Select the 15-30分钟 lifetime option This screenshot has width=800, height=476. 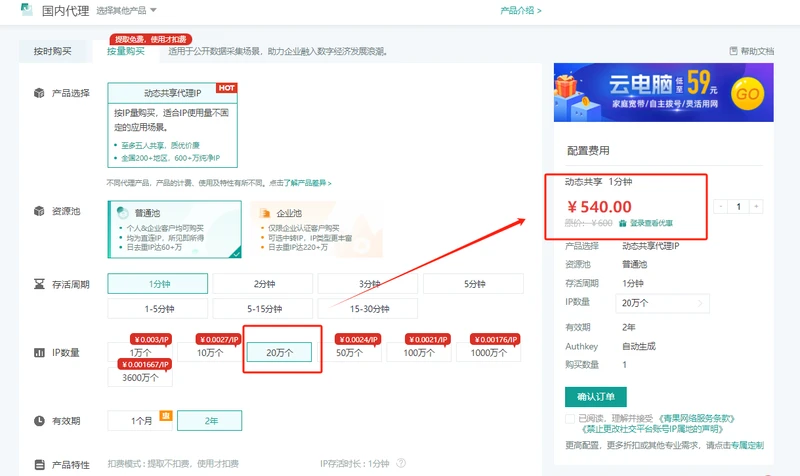click(x=368, y=309)
